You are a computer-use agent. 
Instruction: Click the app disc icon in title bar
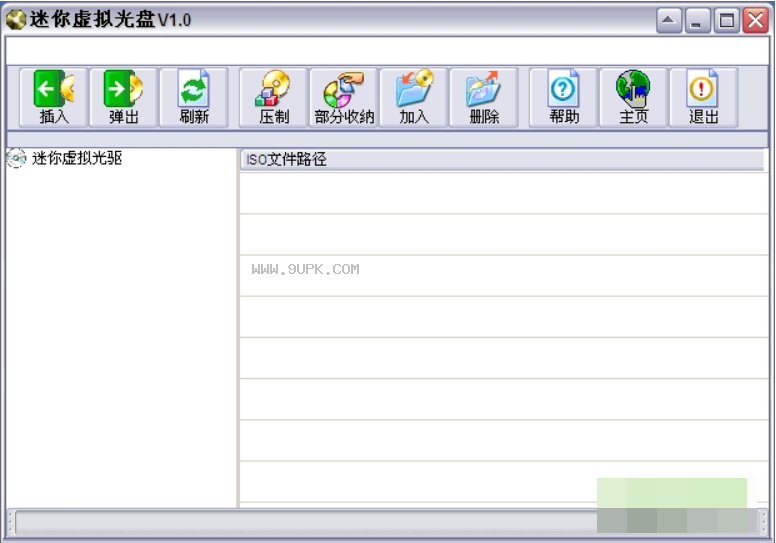[16, 20]
